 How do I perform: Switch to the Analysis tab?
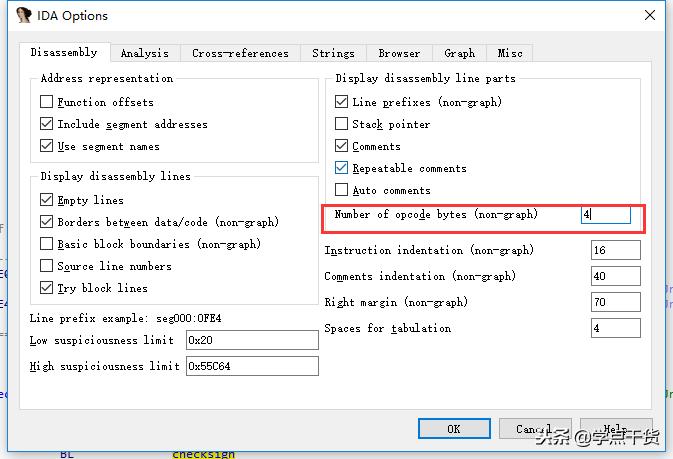pyautogui.click(x=145, y=54)
